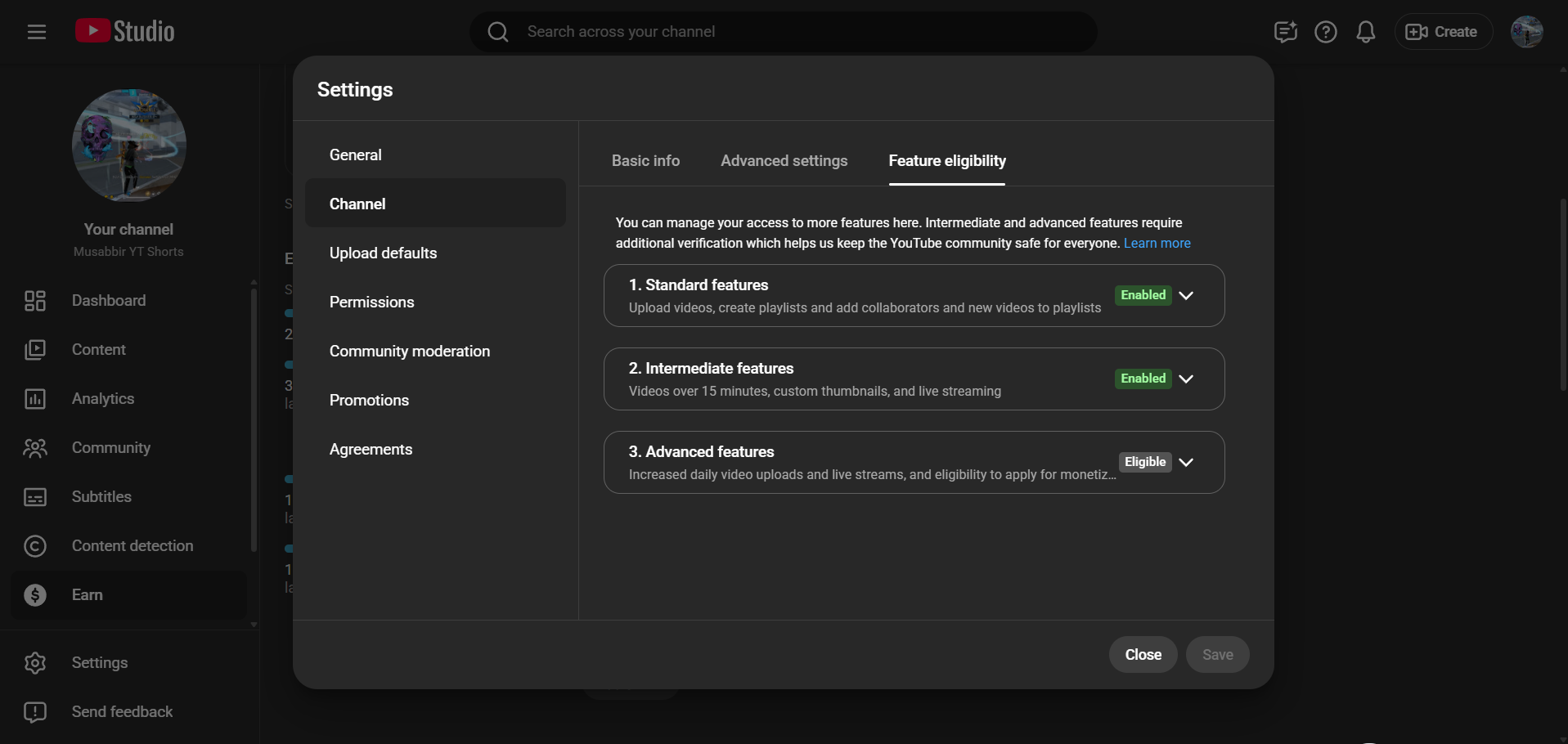Screen dimensions: 1568x744
Task: Switch to the Advanced settings tab
Action: coord(784,161)
